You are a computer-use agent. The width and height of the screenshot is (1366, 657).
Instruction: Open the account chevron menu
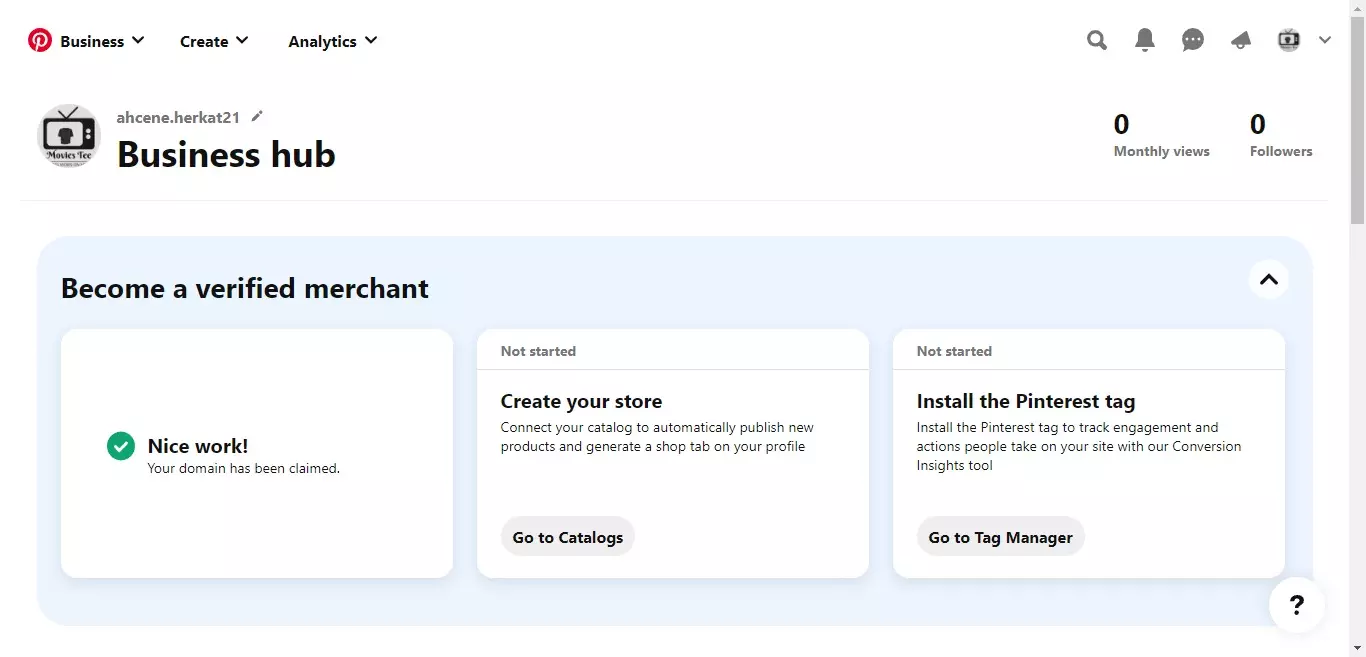click(1325, 41)
